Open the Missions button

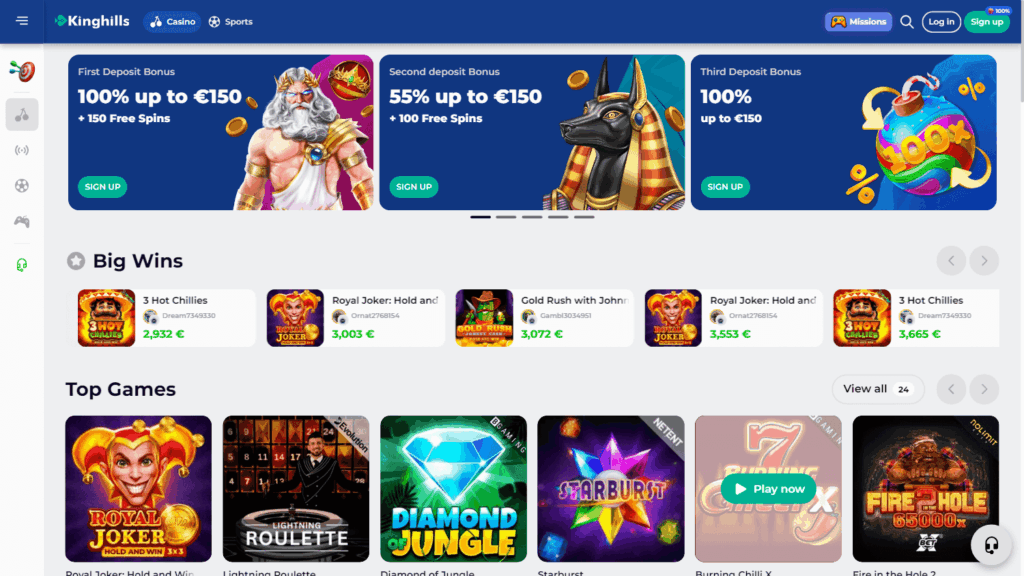[858, 22]
